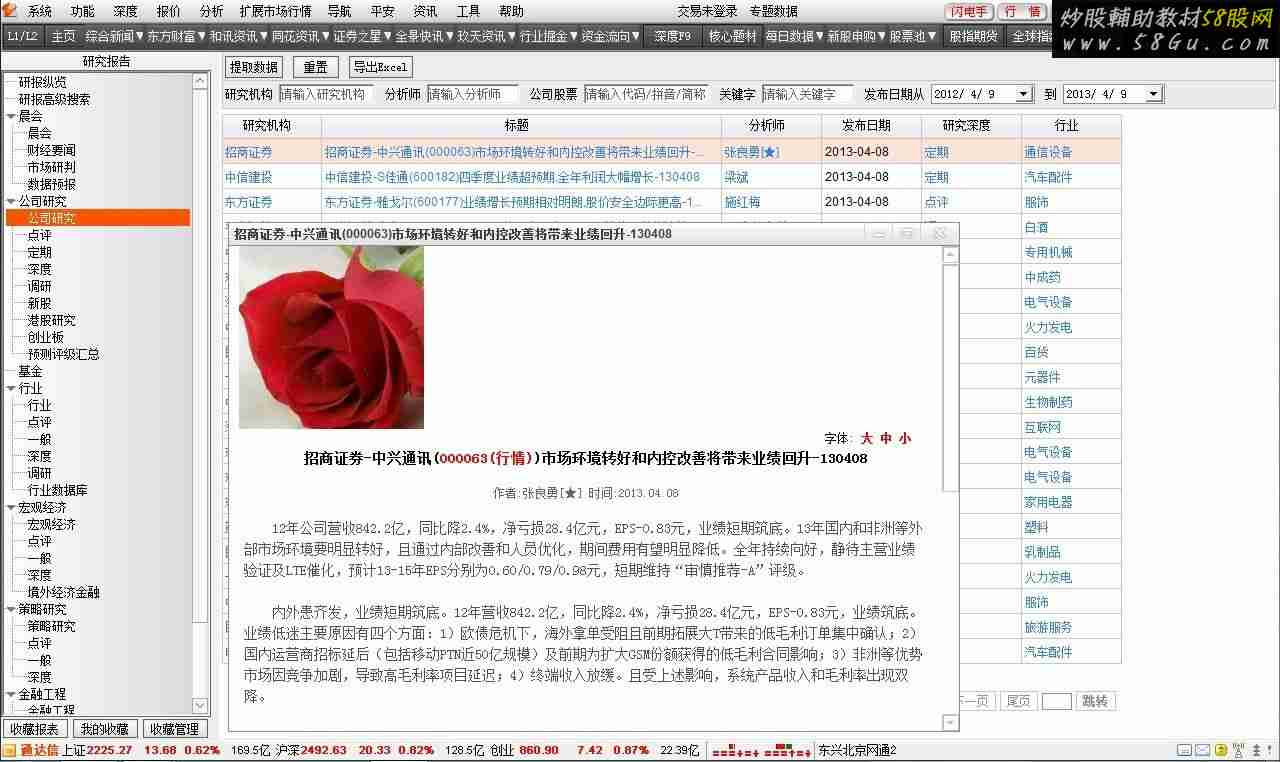Open the 中信建投 S佳通 report title link
This screenshot has width=1280, height=762.
(x=512, y=177)
